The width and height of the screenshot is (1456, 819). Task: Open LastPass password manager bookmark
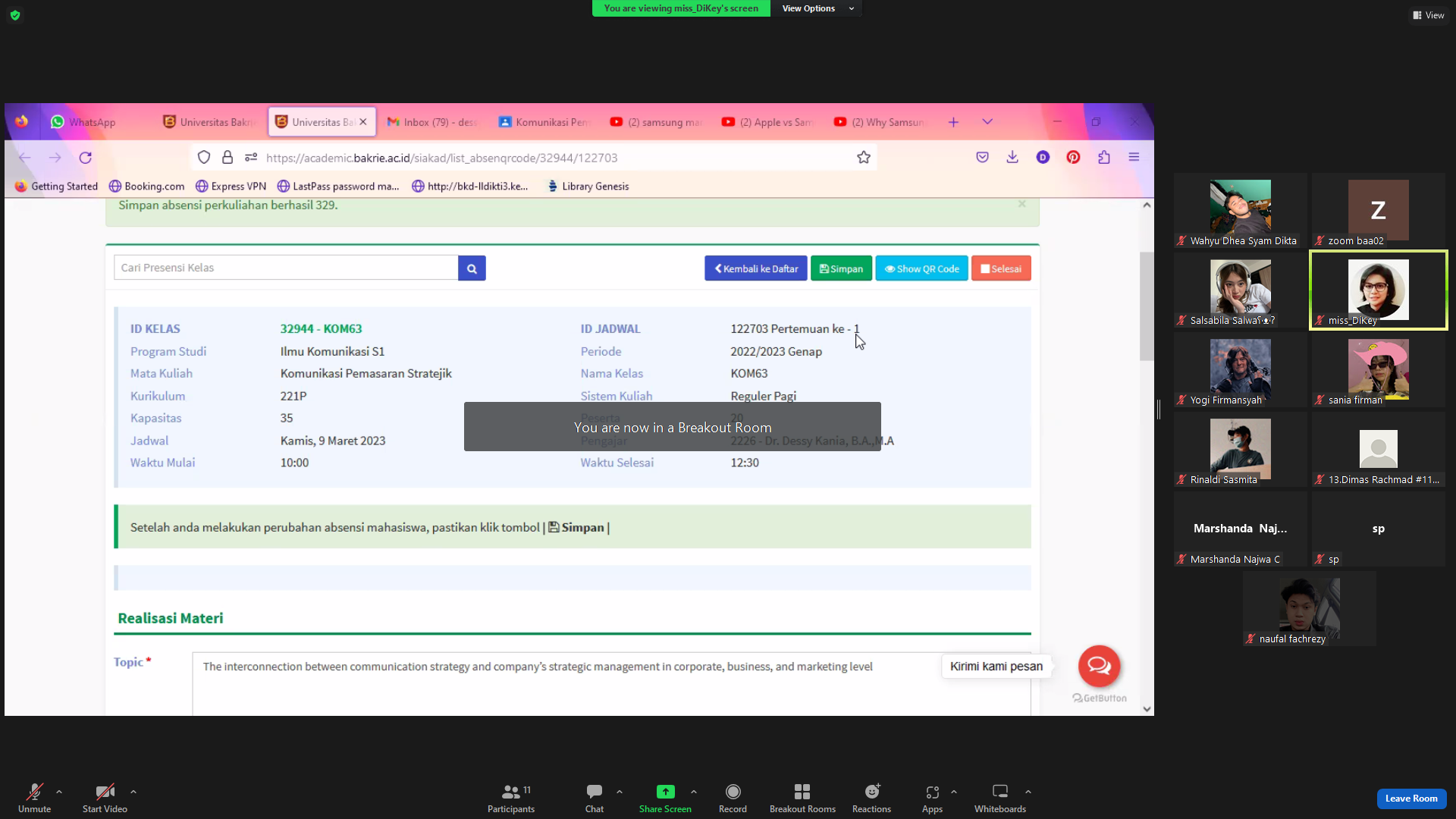(338, 187)
